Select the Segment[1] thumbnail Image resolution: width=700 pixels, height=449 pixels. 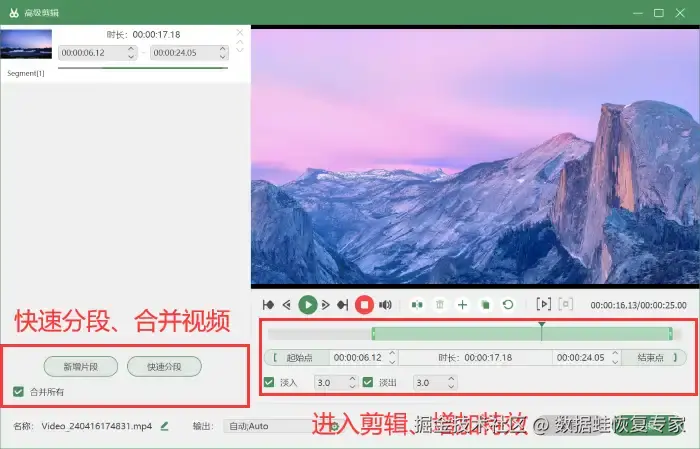point(26,44)
